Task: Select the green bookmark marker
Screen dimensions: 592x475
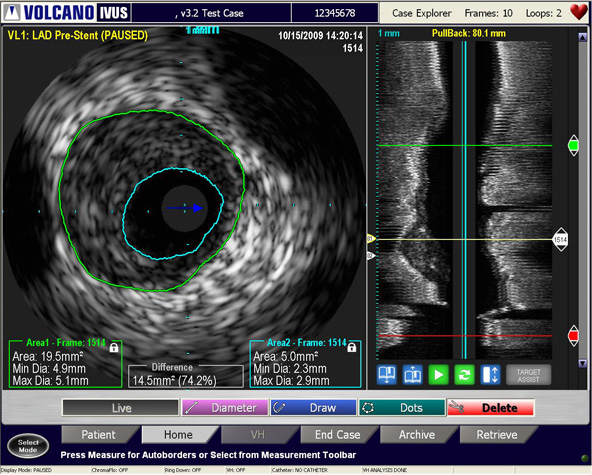Action: (574, 145)
